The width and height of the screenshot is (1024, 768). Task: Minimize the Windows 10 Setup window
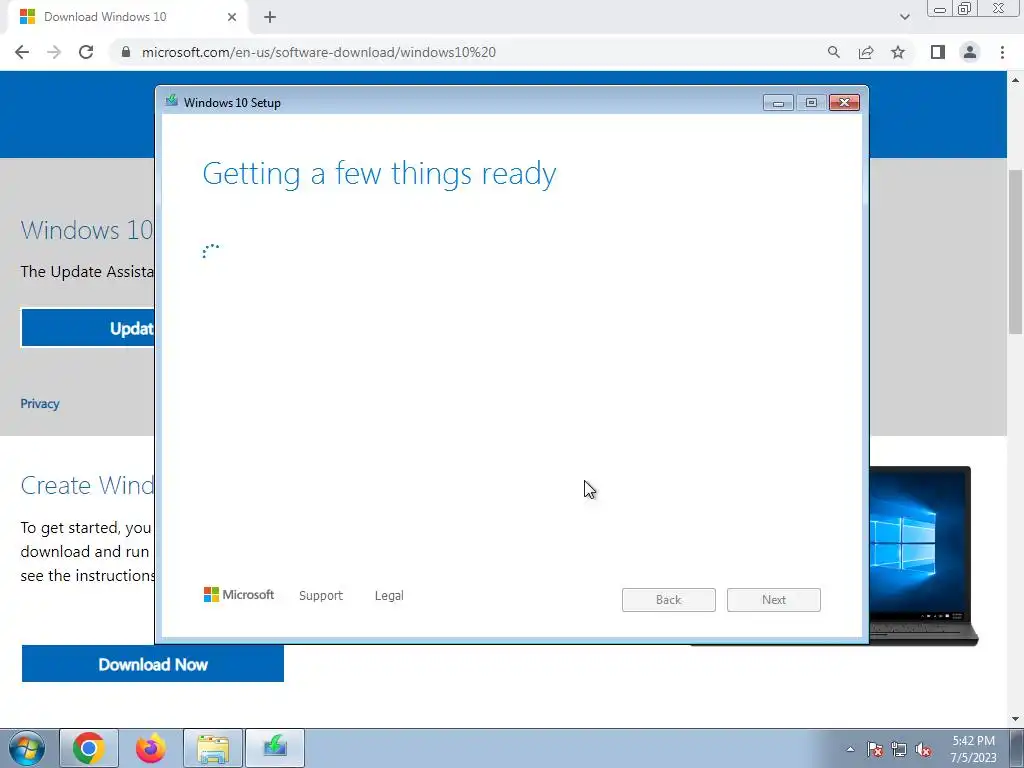pos(778,103)
